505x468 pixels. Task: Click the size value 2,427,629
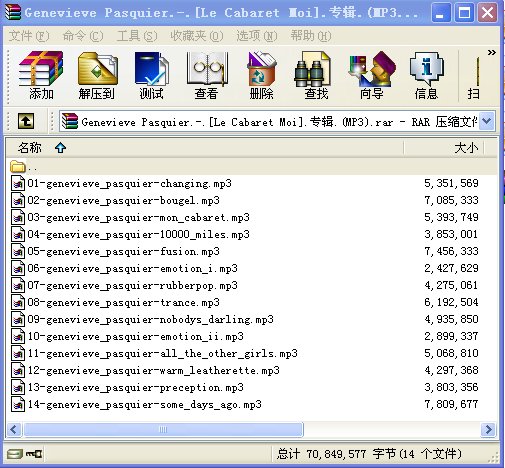pos(451,268)
